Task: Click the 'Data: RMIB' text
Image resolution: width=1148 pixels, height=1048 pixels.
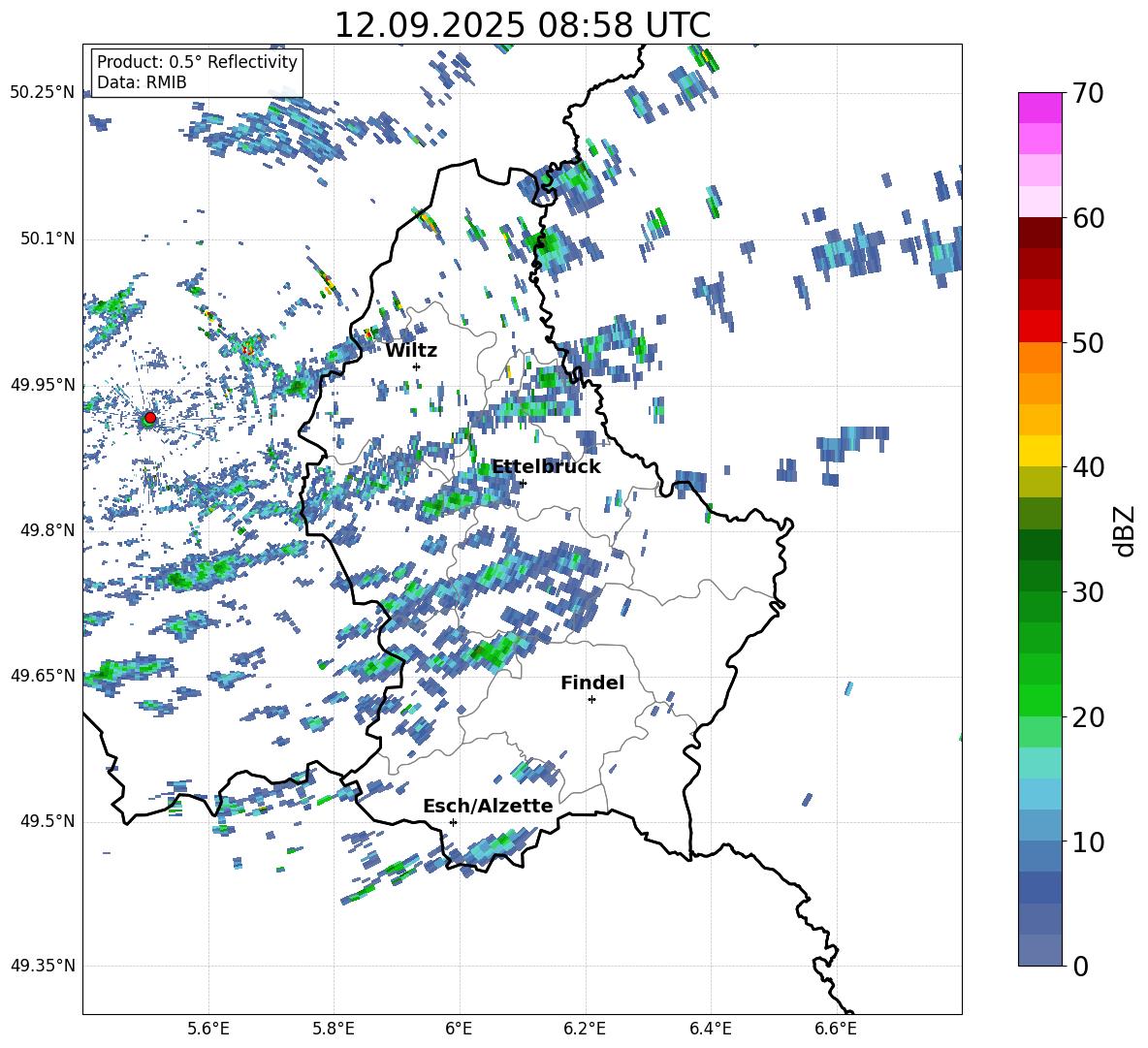Action: click(142, 82)
